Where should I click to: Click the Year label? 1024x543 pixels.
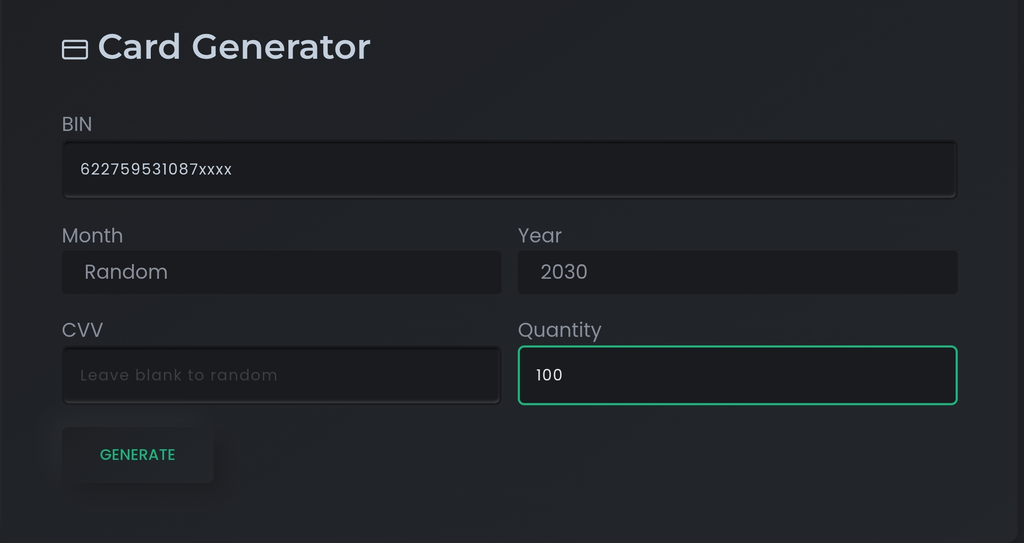539,235
